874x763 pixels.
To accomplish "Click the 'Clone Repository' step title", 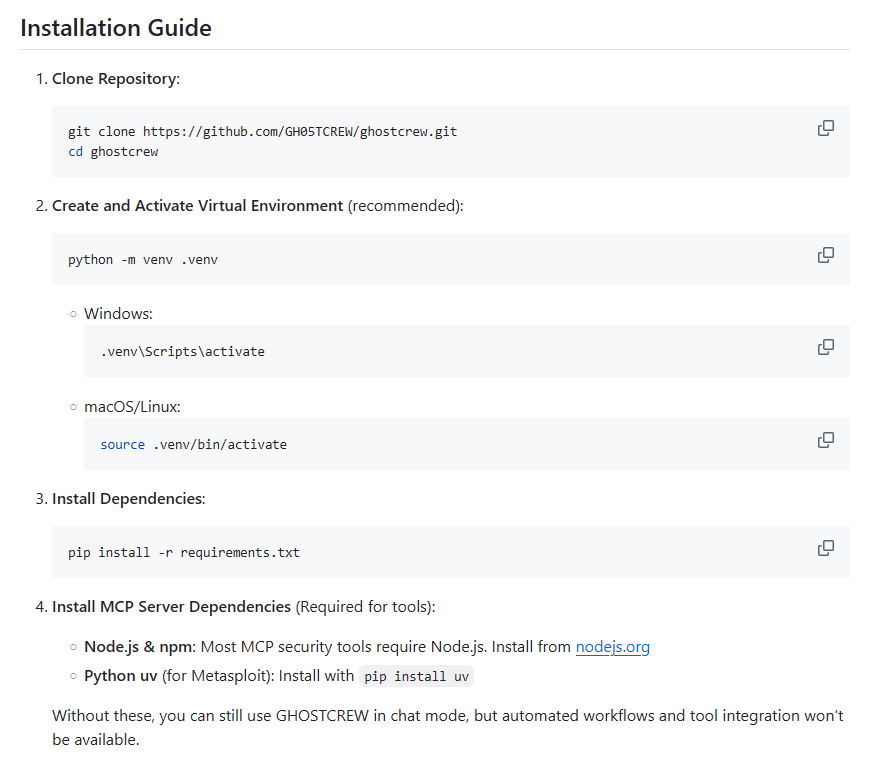I will point(115,78).
